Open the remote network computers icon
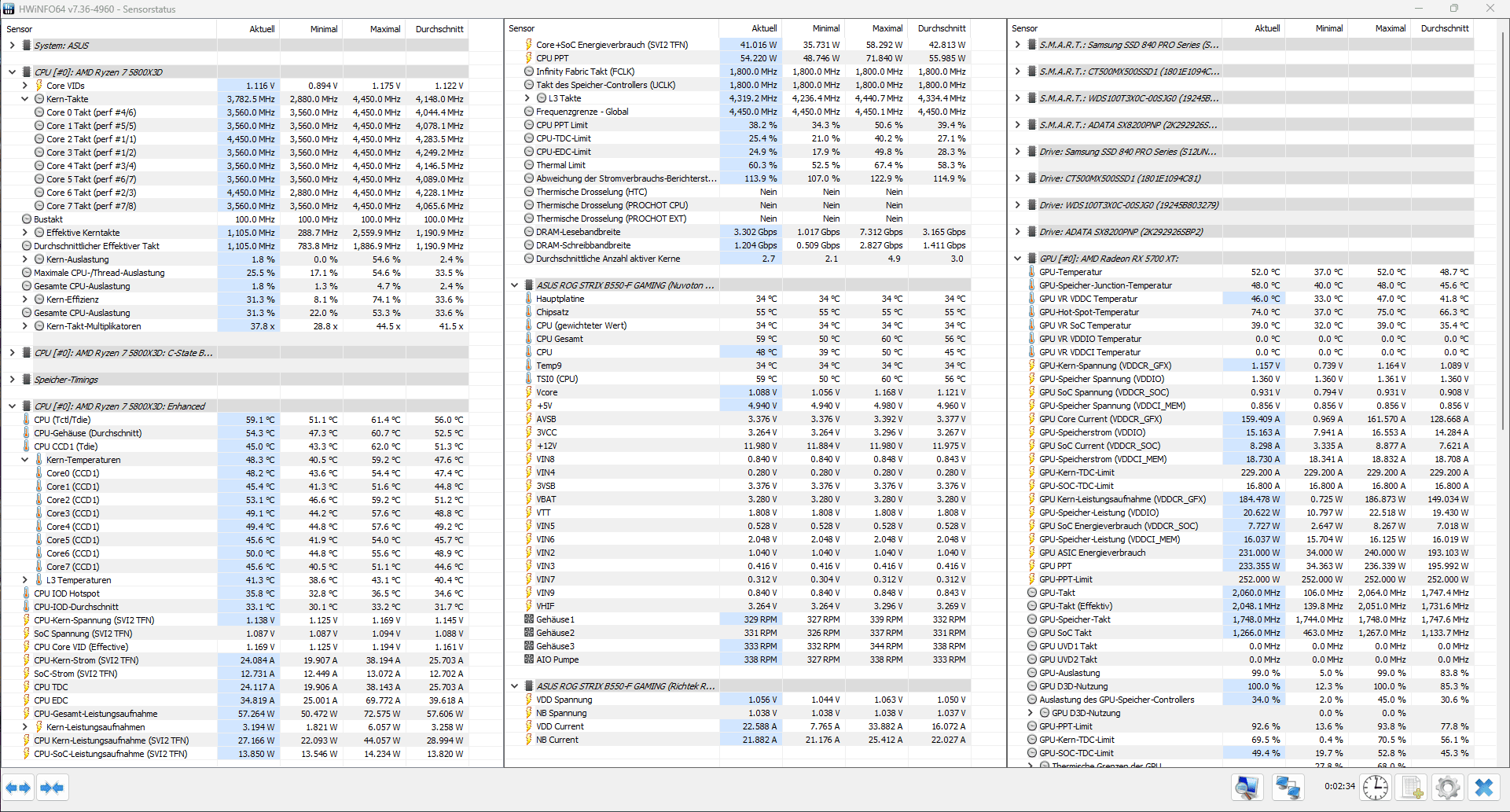The height and width of the screenshot is (812, 1510). click(1288, 788)
